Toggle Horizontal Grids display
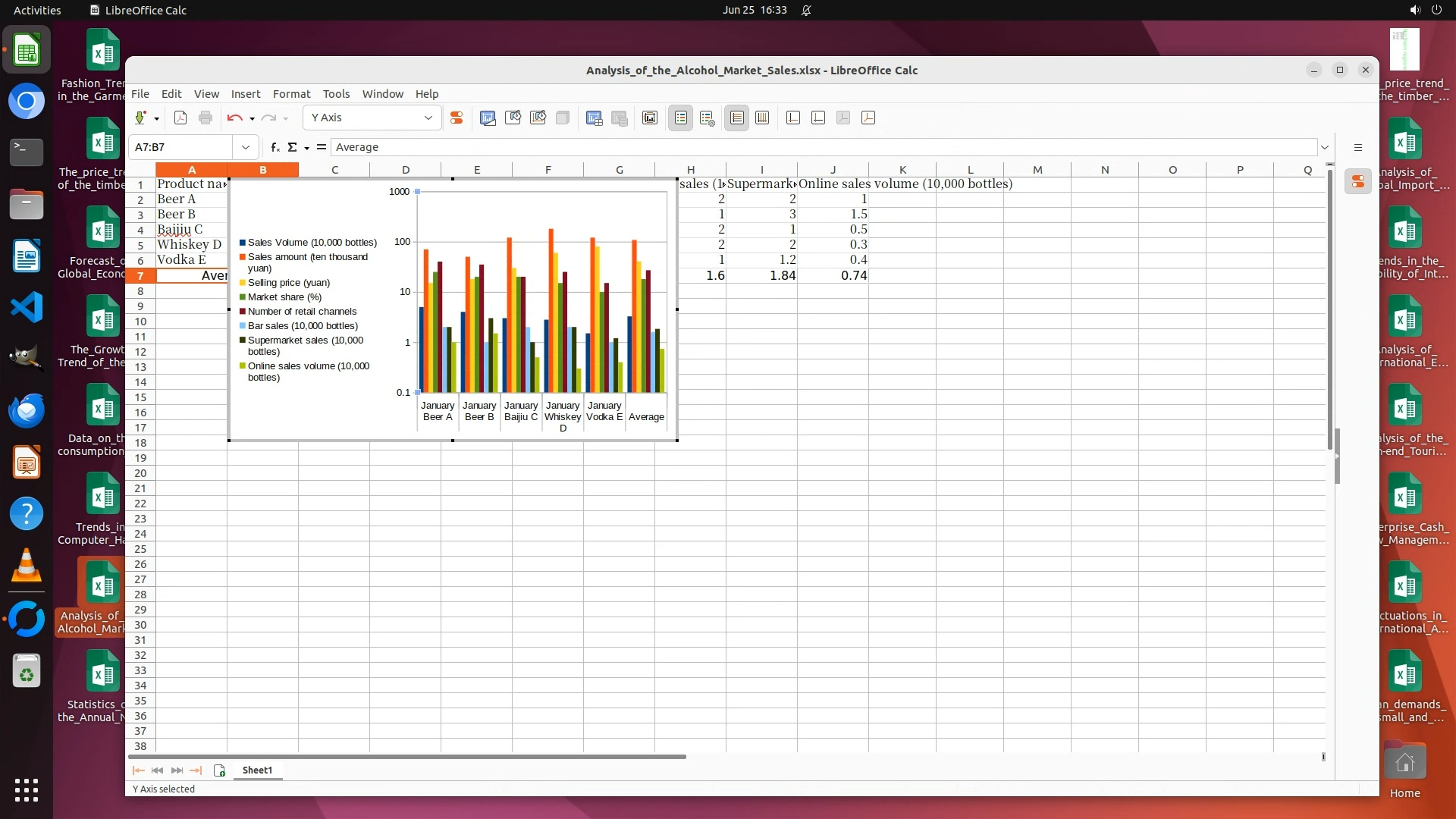 coord(736,118)
